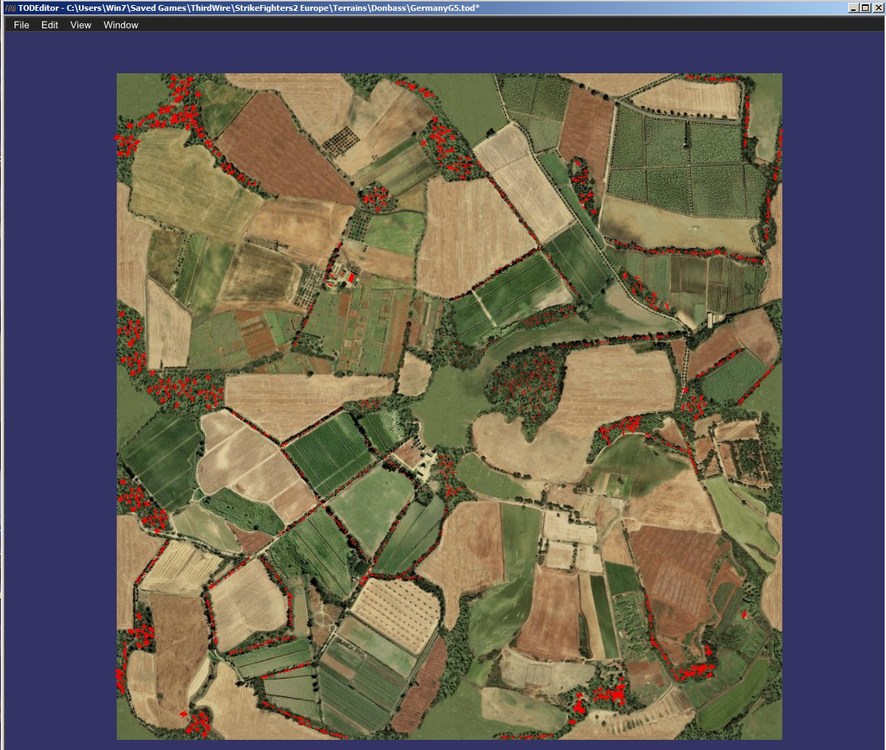886x750 pixels.
Task: Select the isolated small red object in lower-right fields
Action: pos(744,614)
